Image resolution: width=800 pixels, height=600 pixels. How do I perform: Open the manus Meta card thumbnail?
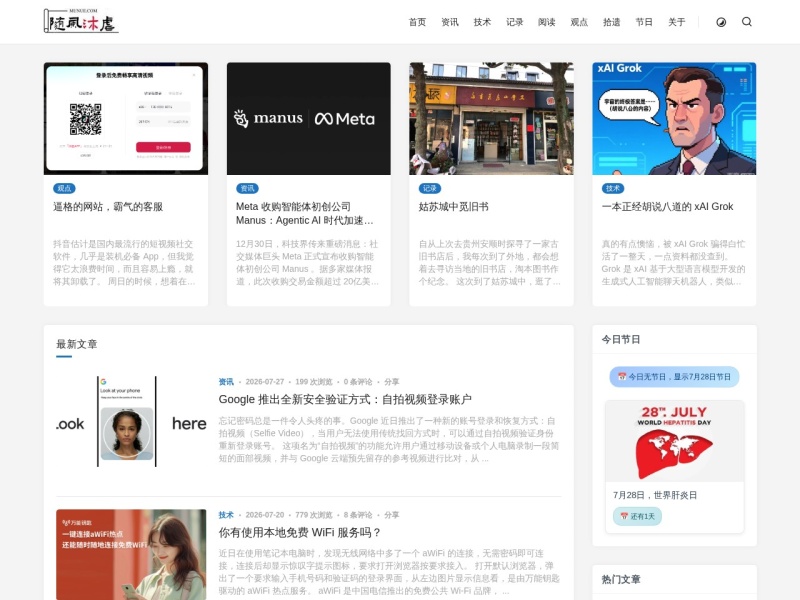(309, 118)
